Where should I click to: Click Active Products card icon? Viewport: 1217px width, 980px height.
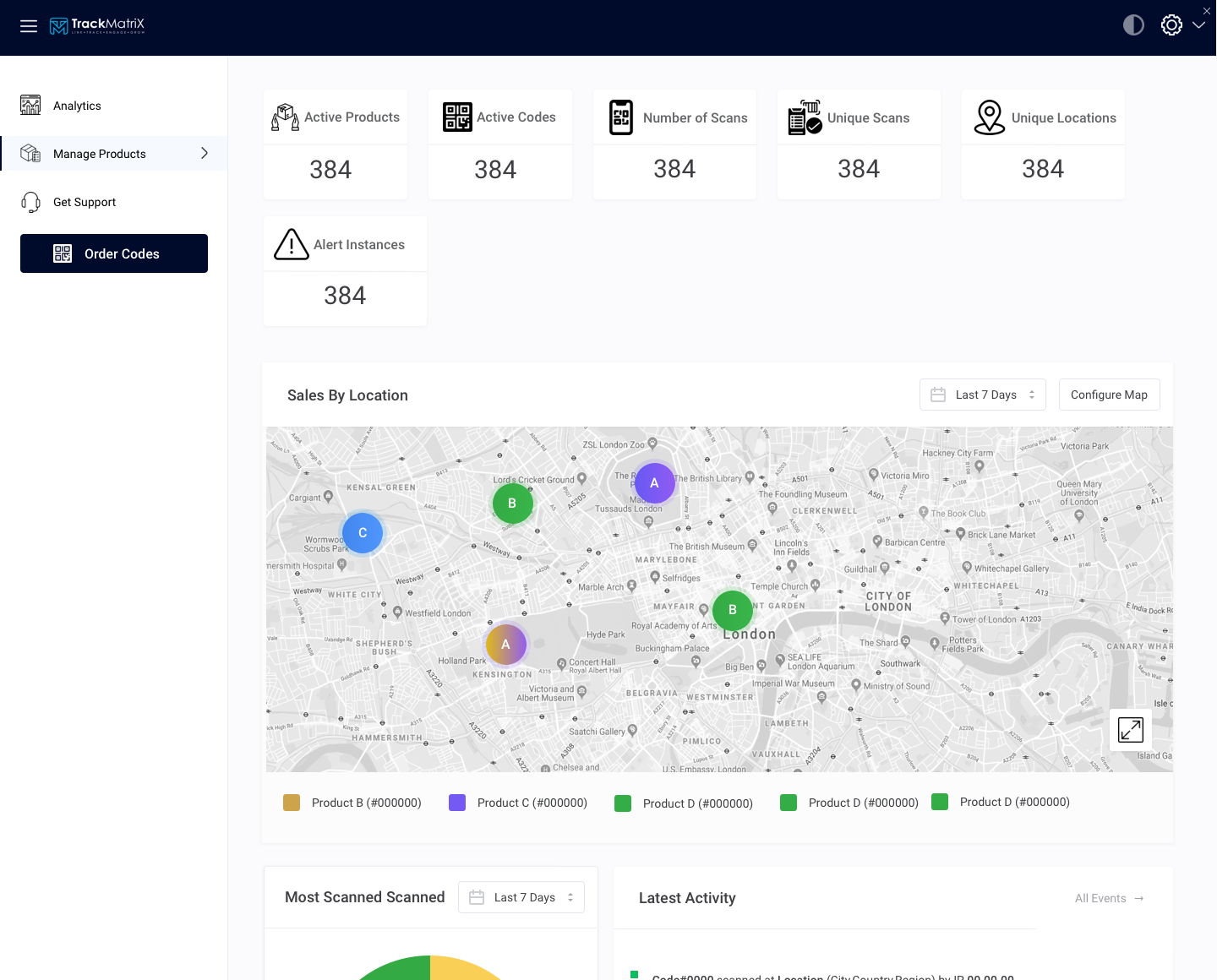coord(285,117)
